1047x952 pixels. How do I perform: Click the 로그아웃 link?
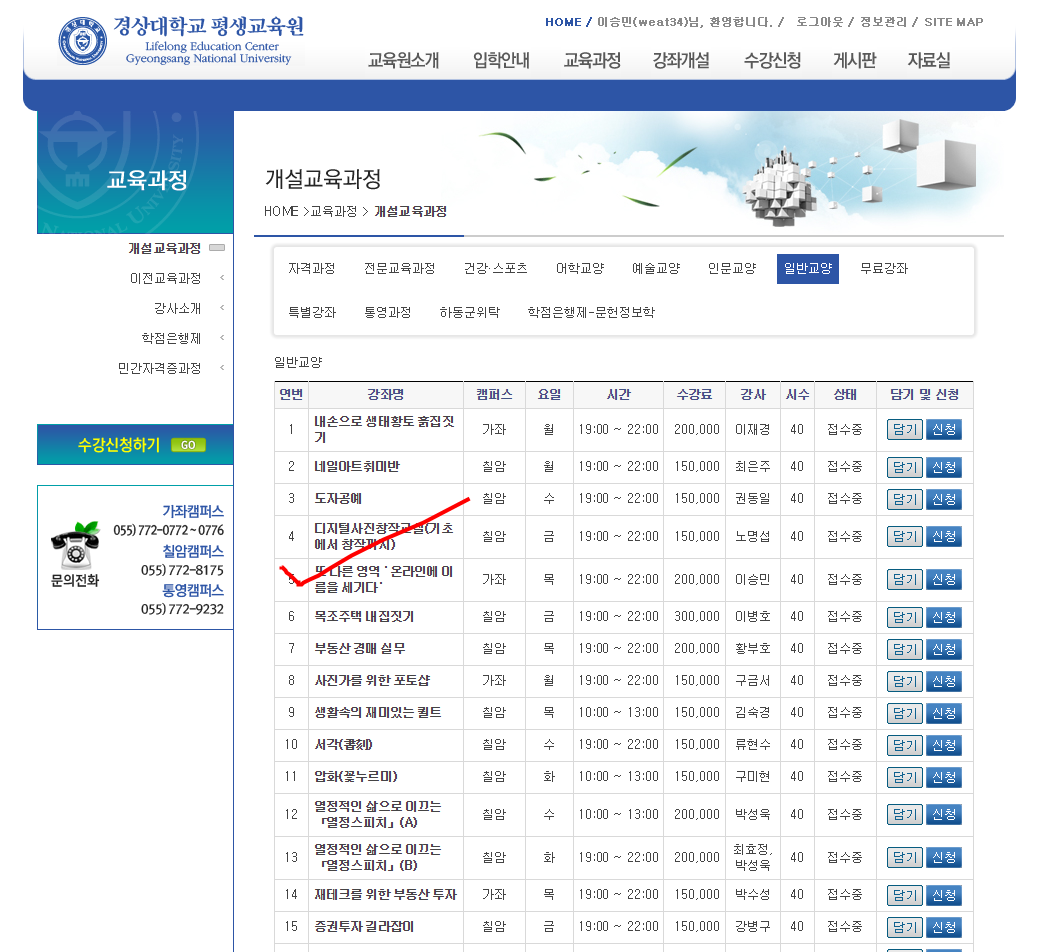click(x=819, y=22)
